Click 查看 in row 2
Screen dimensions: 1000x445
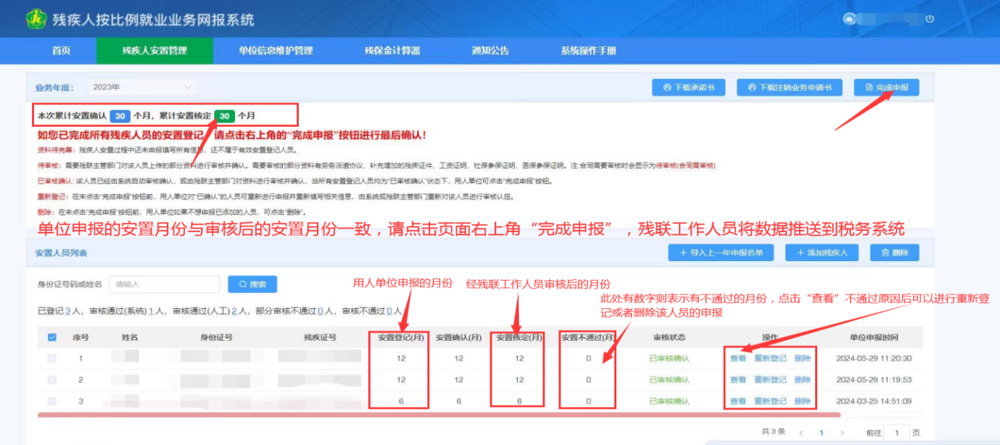click(x=738, y=379)
